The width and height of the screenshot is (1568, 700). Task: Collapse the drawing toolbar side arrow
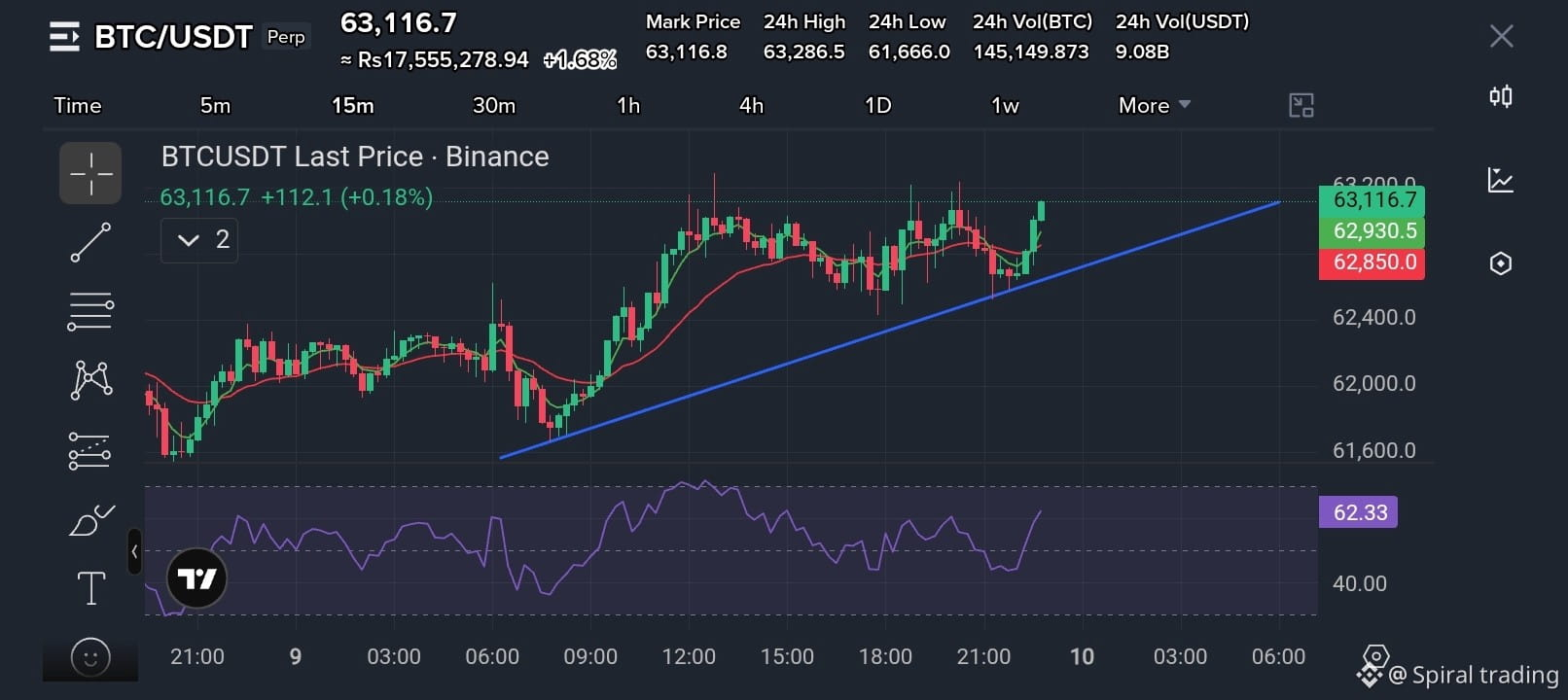[134, 551]
